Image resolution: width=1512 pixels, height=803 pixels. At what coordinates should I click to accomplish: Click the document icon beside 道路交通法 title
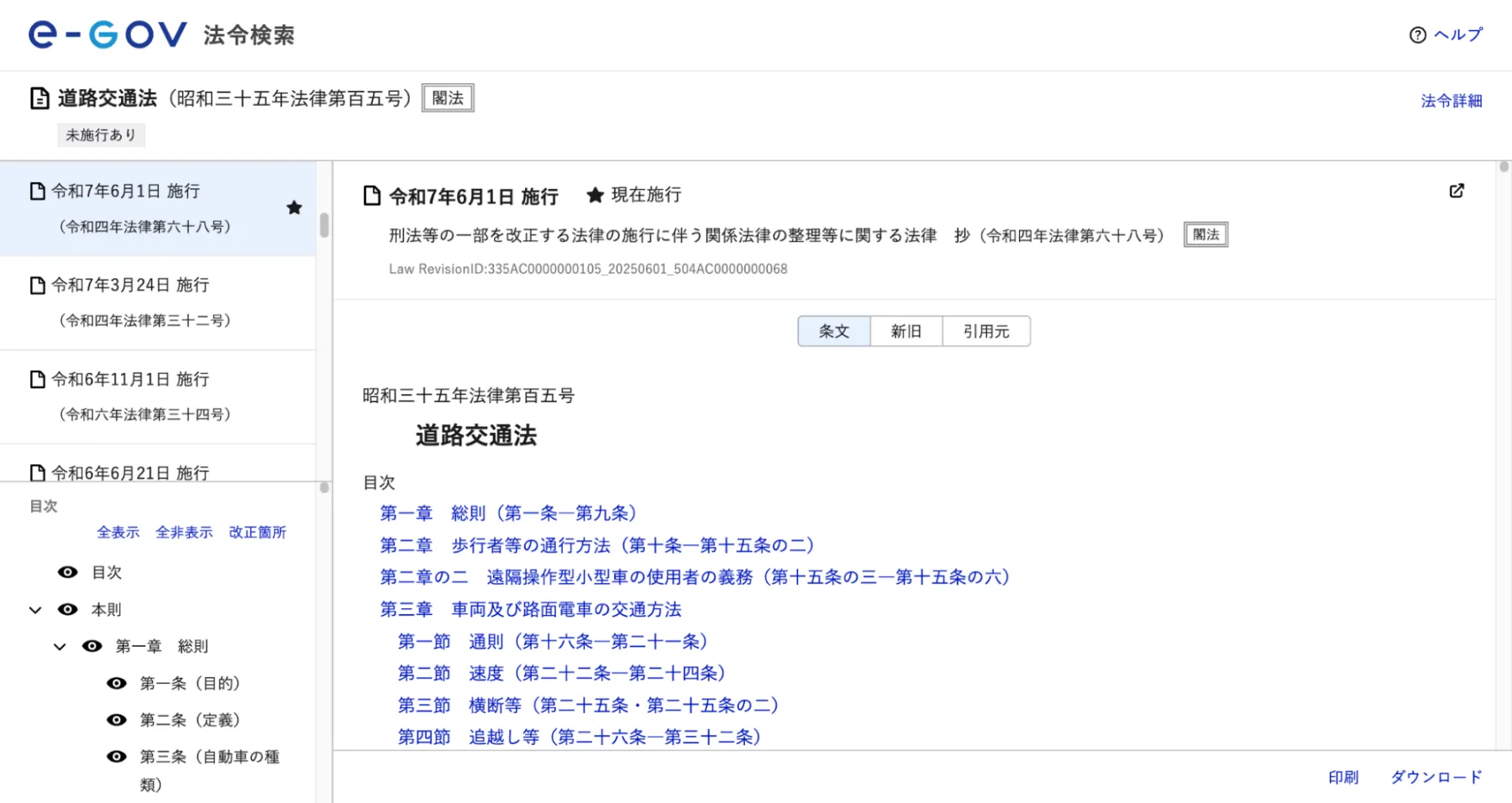click(39, 97)
